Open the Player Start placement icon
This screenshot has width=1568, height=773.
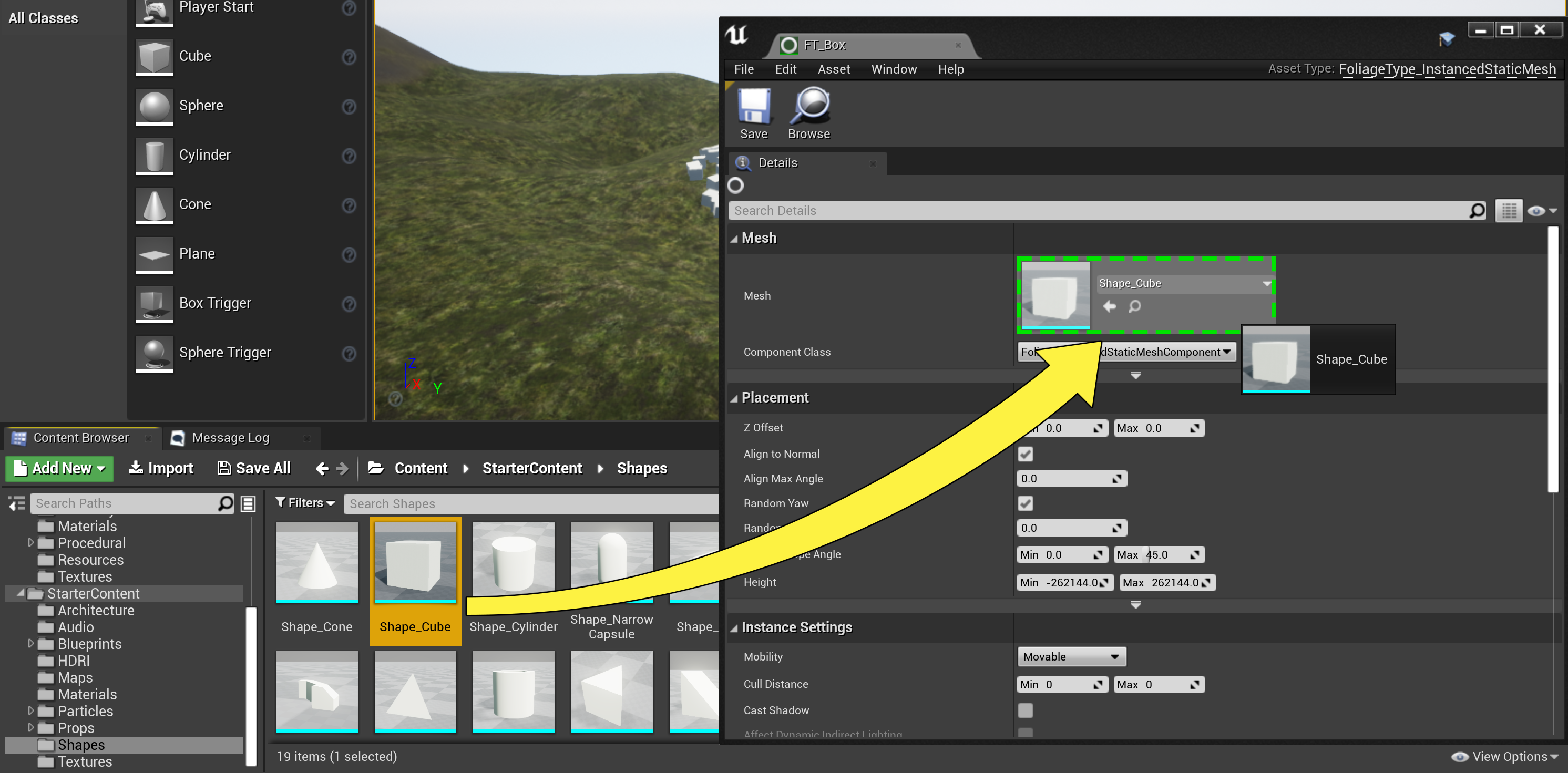154,12
